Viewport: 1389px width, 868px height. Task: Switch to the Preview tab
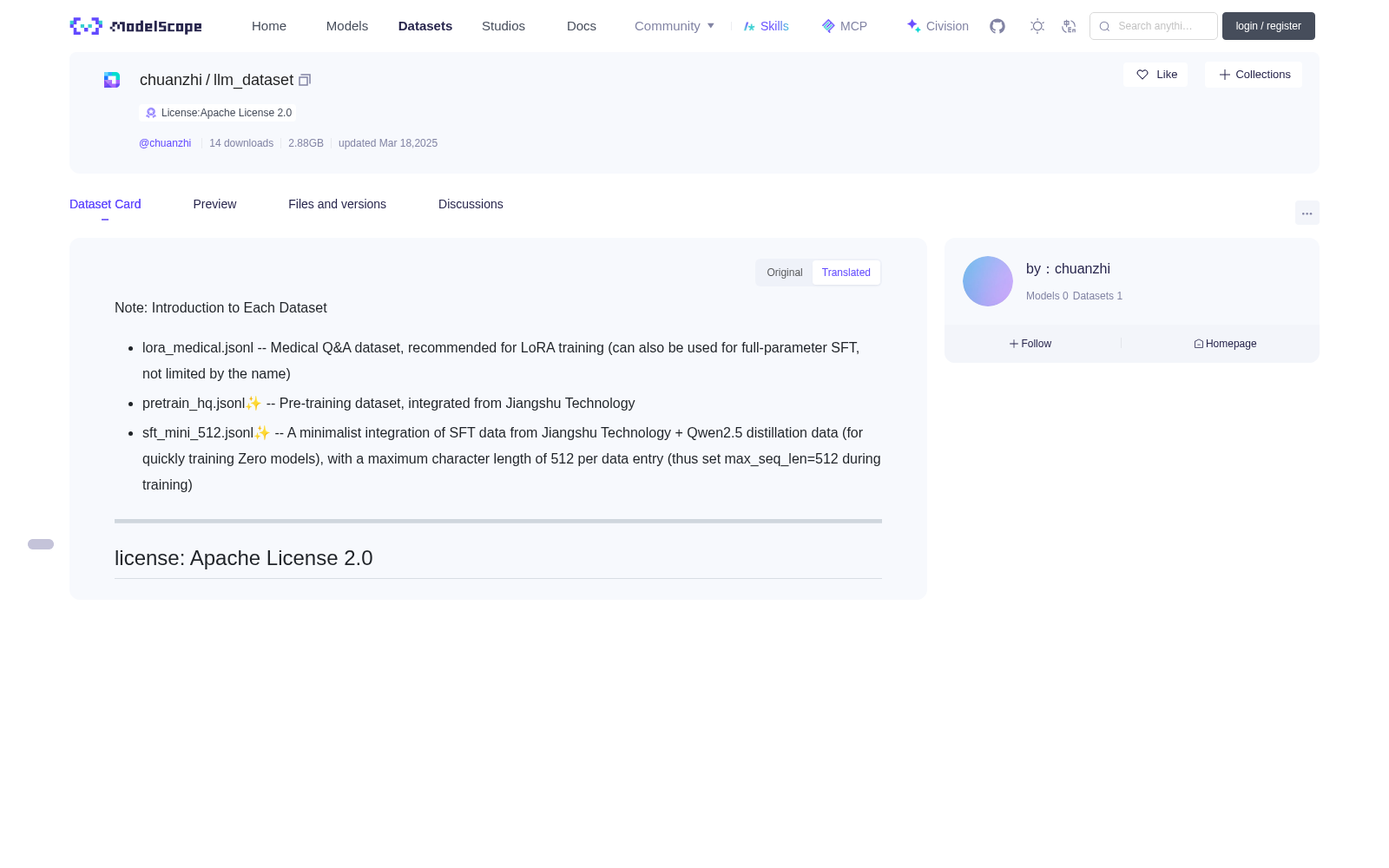pyautogui.click(x=214, y=204)
